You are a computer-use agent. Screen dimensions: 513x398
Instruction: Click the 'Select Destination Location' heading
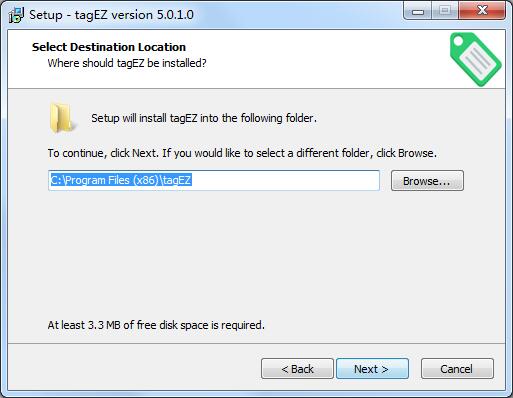[x=109, y=47]
